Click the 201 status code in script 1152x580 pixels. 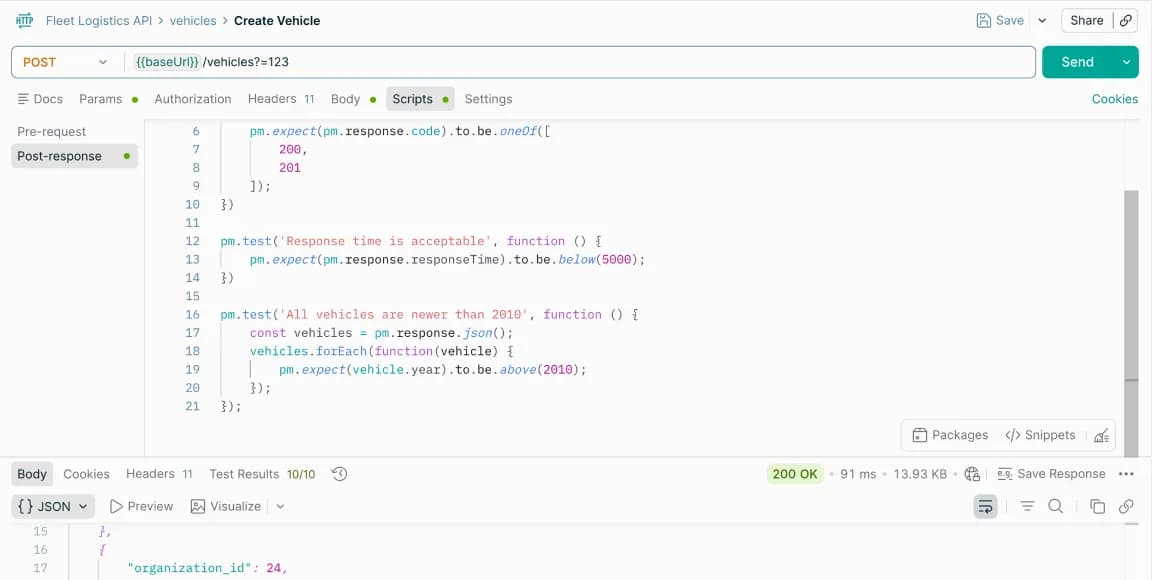(x=290, y=168)
